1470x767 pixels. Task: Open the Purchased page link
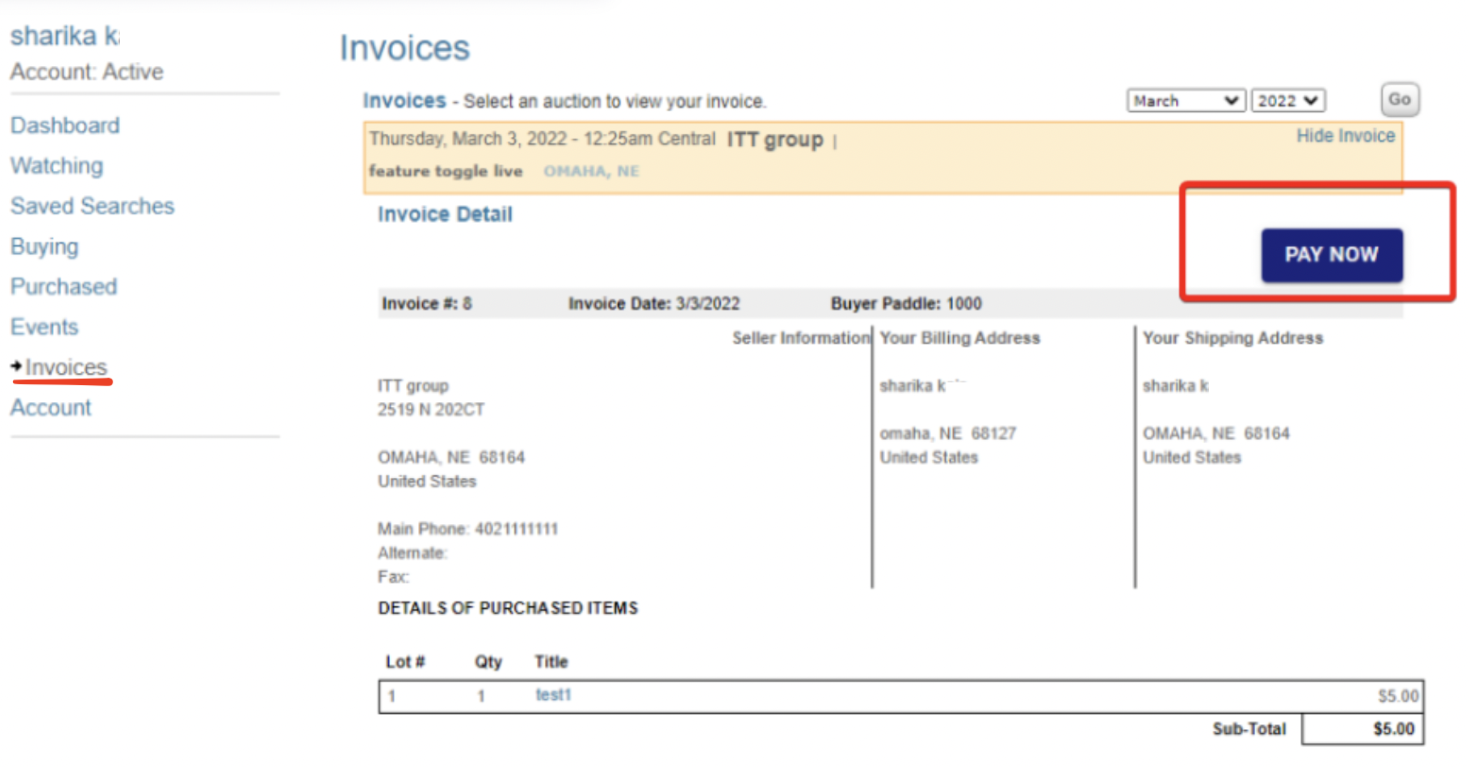click(x=63, y=287)
